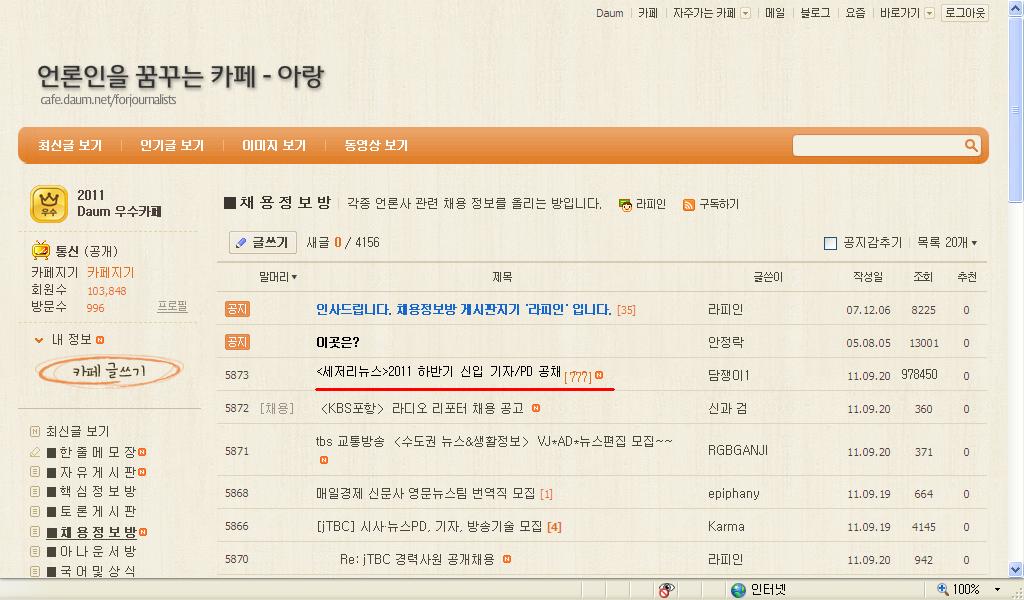The image size is (1024, 600).
Task: Open the 메일 top menu link
Action: tap(775, 13)
